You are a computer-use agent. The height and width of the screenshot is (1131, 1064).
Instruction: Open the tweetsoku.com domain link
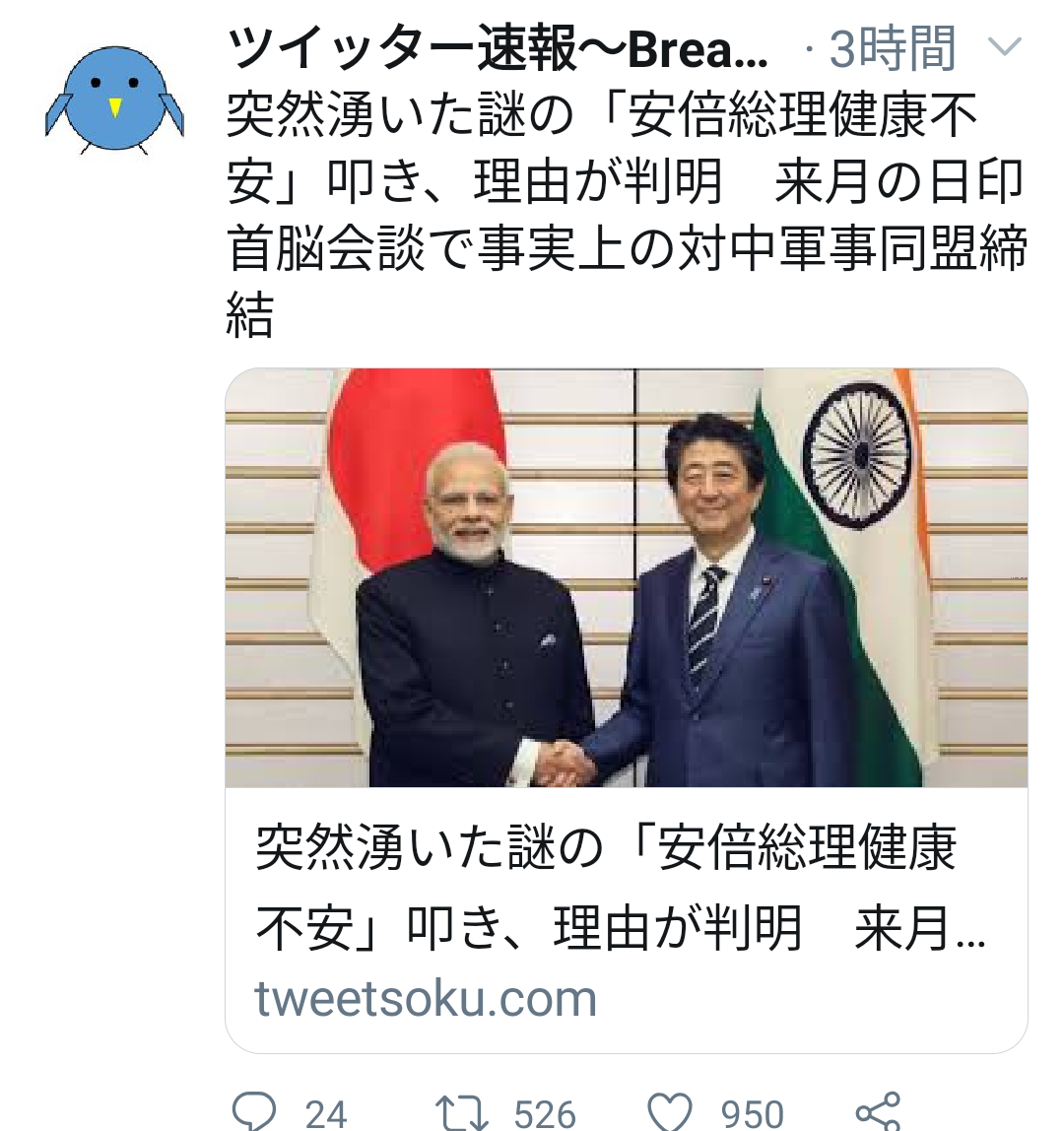pos(426,999)
